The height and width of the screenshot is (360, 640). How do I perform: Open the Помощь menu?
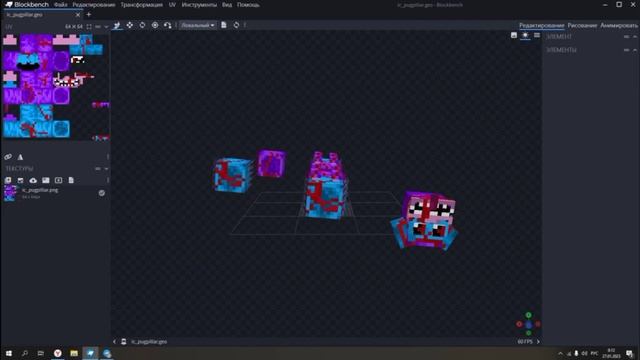point(248,5)
